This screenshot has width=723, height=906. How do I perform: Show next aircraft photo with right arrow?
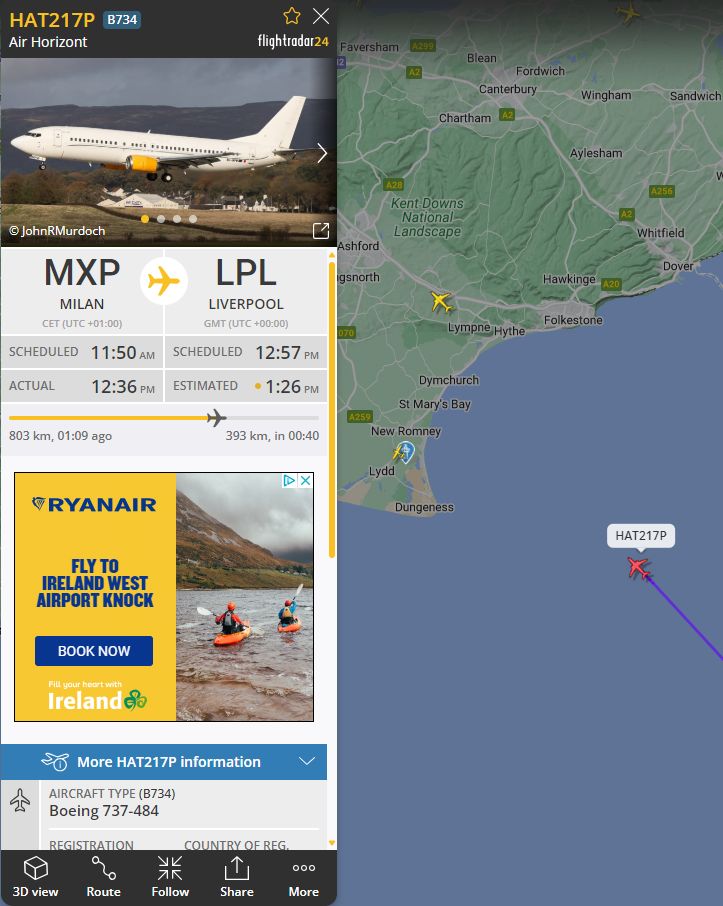[x=322, y=153]
